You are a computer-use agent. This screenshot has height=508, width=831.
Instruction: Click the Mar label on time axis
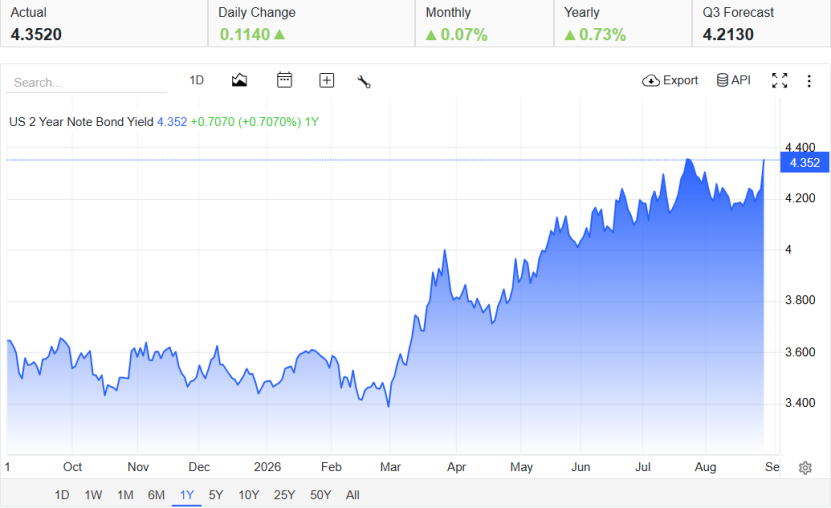390,467
